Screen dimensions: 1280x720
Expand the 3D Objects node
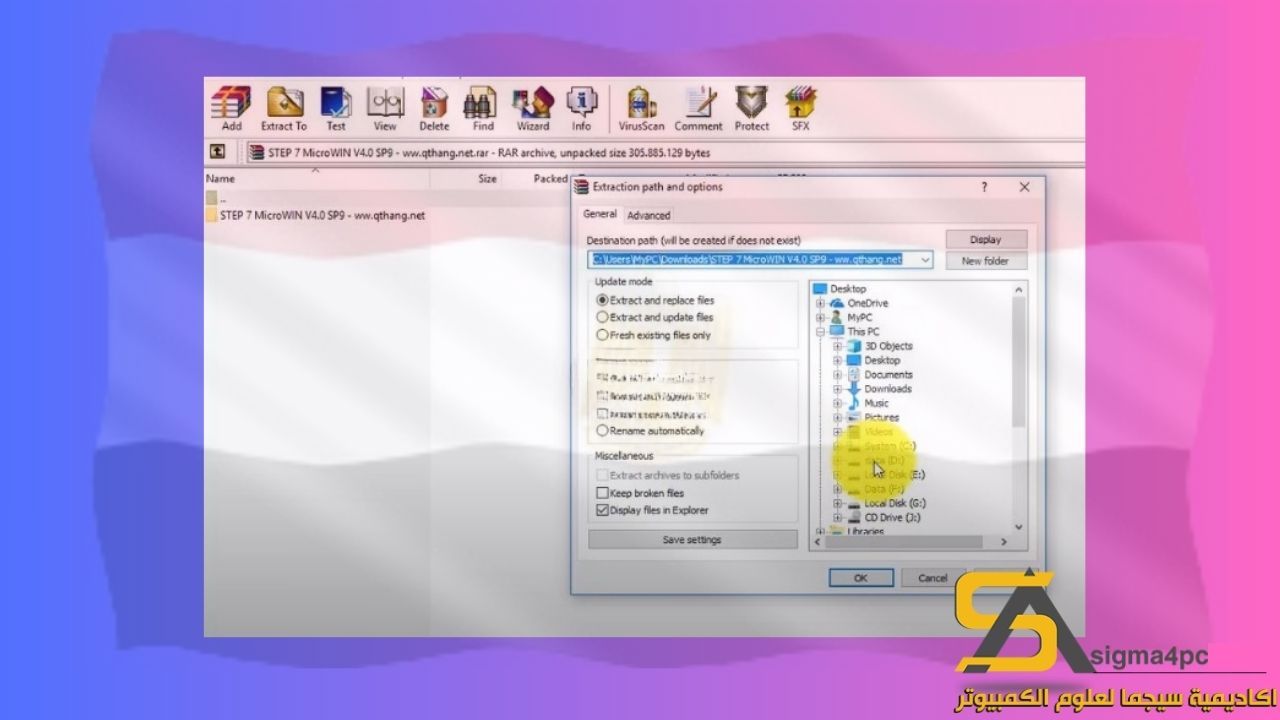[838, 346]
